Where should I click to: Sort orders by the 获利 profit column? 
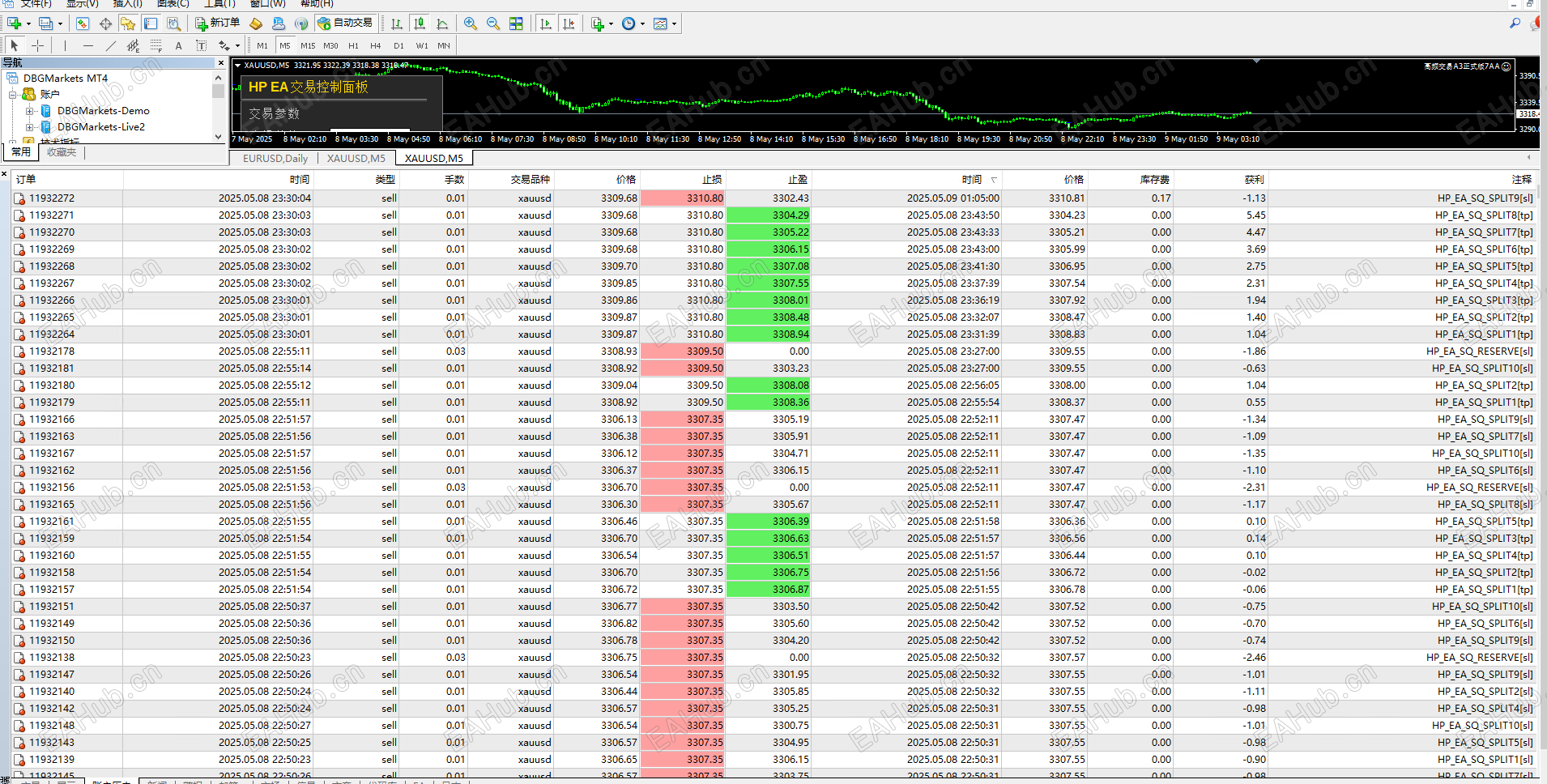pos(1254,180)
